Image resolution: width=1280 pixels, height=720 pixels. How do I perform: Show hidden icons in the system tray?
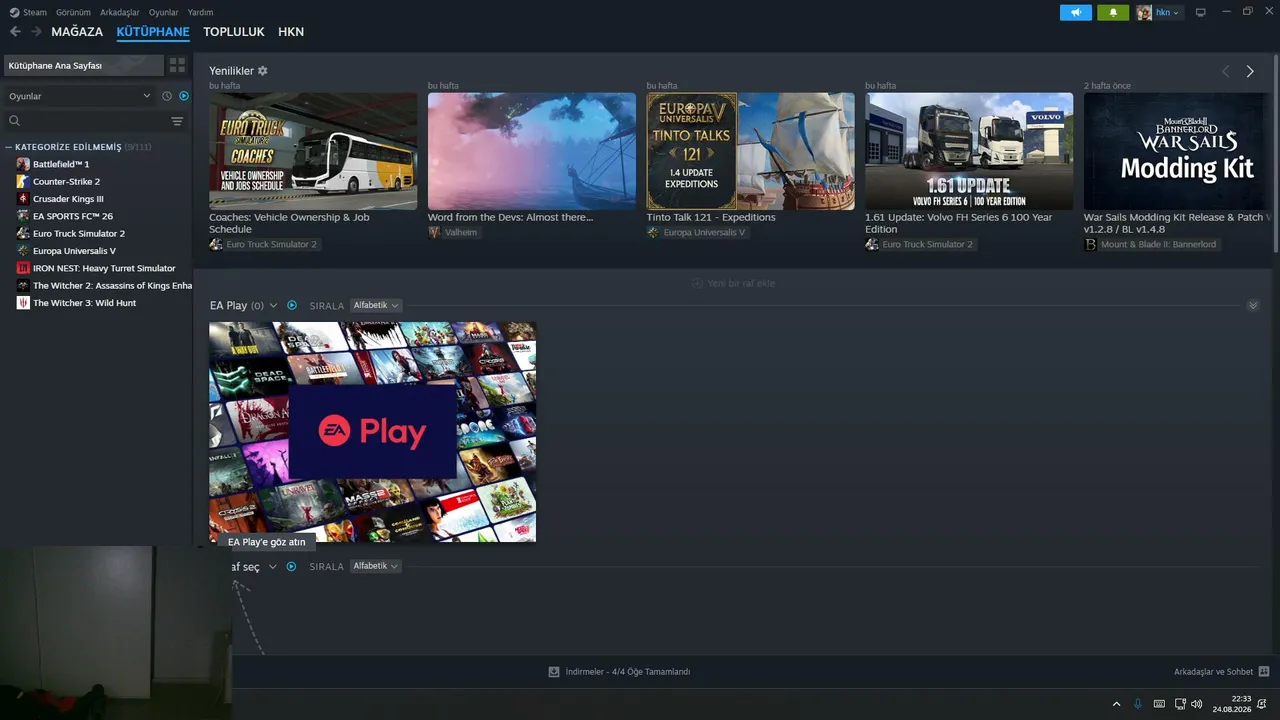point(1117,704)
